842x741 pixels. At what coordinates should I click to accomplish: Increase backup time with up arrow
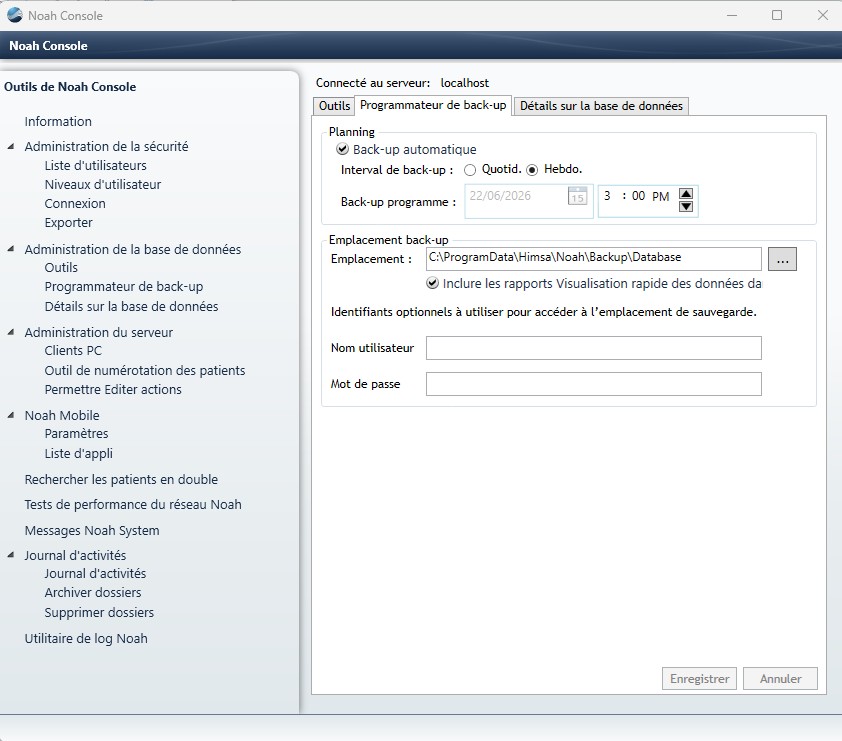(x=686, y=194)
